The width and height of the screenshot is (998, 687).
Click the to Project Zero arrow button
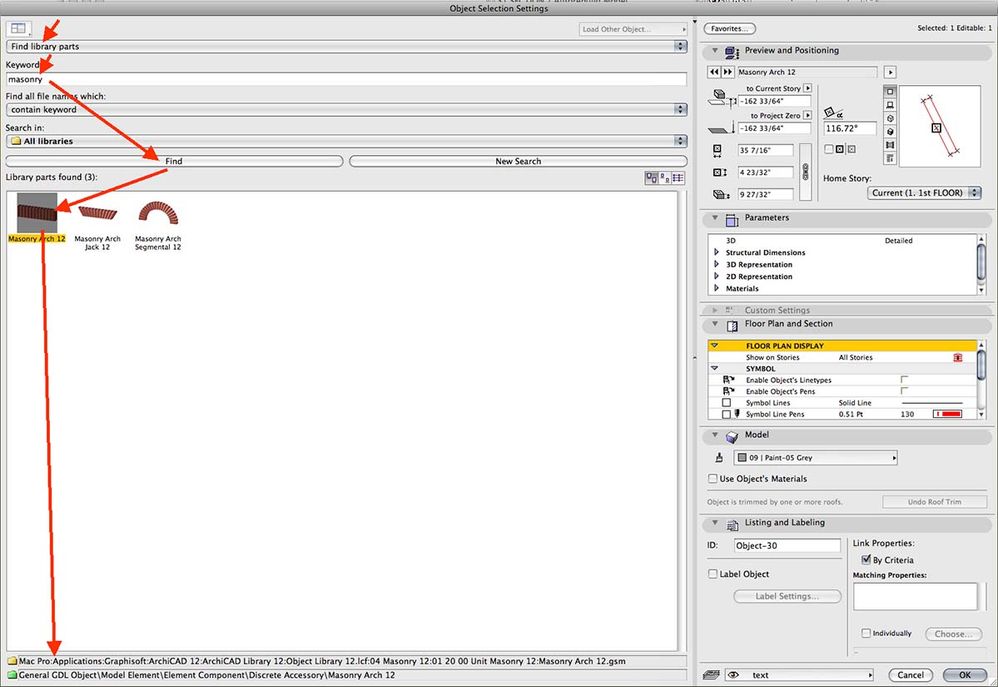pyautogui.click(x=808, y=115)
